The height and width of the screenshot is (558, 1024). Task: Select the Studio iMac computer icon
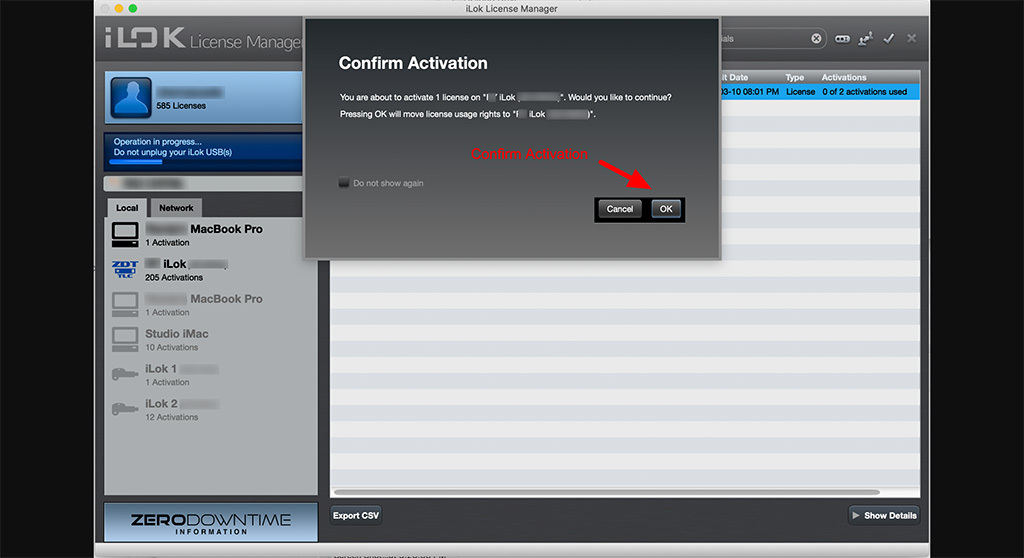click(x=125, y=339)
